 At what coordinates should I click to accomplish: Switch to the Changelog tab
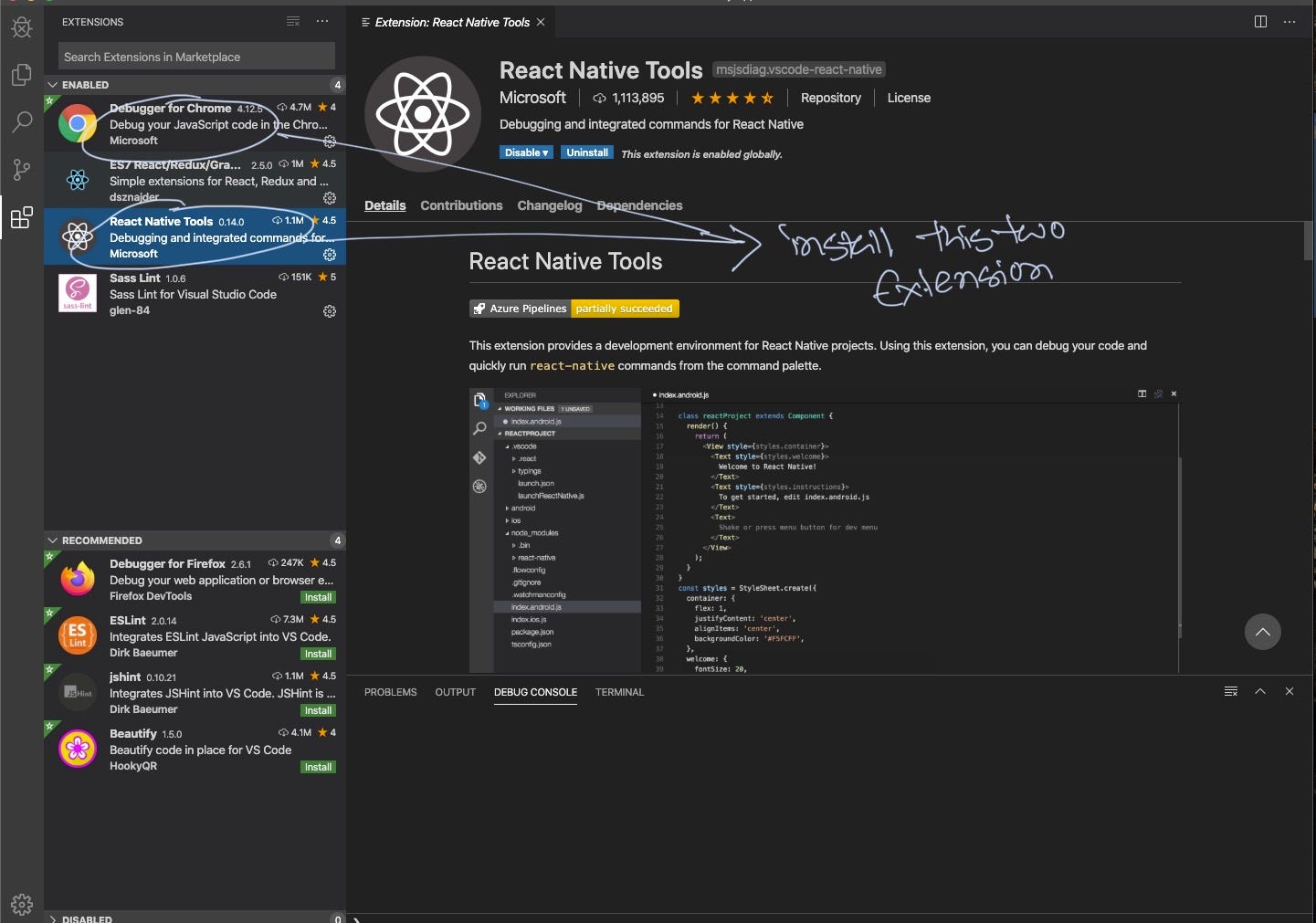click(x=549, y=205)
